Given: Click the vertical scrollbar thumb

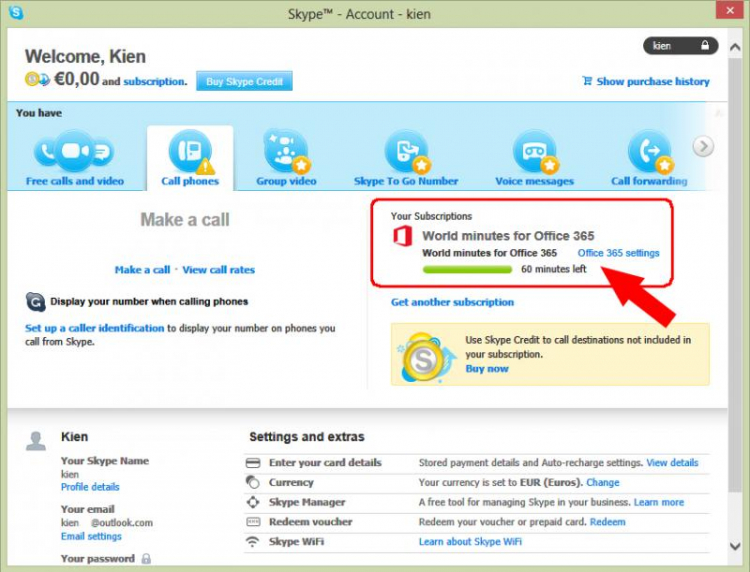Looking at the screenshot, I should pyautogui.click(x=735, y=275).
